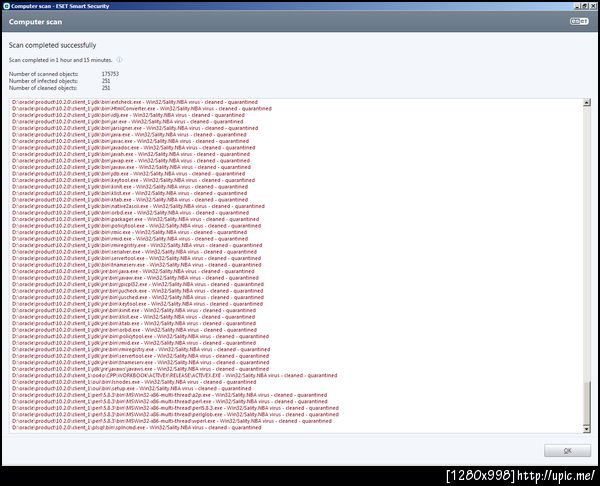Minimize the Computer scan window
The width and height of the screenshot is (600, 486).
point(577,6)
